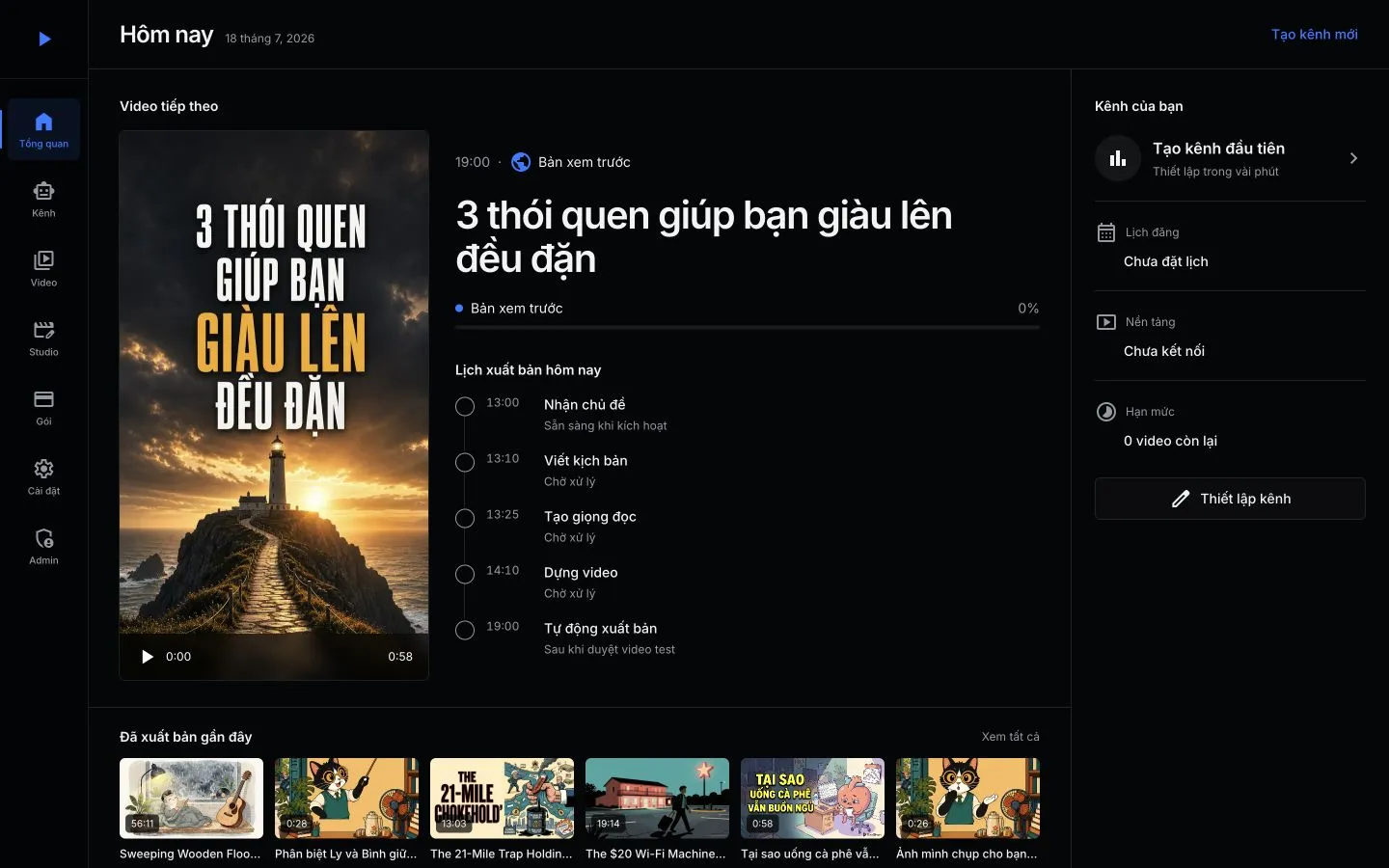Click the Viết kịch bản schedule row label

pyautogui.click(x=586, y=461)
